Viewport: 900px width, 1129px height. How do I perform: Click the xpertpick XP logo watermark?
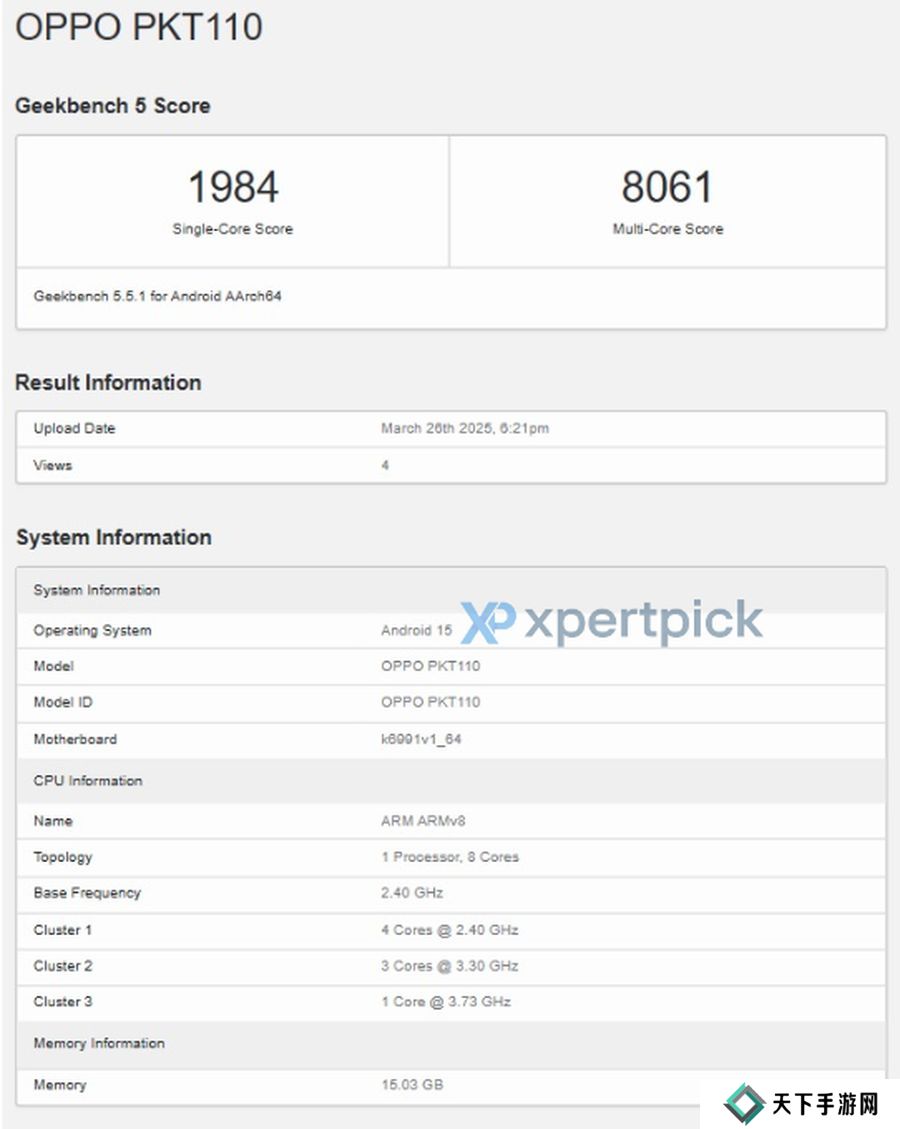(x=488, y=622)
